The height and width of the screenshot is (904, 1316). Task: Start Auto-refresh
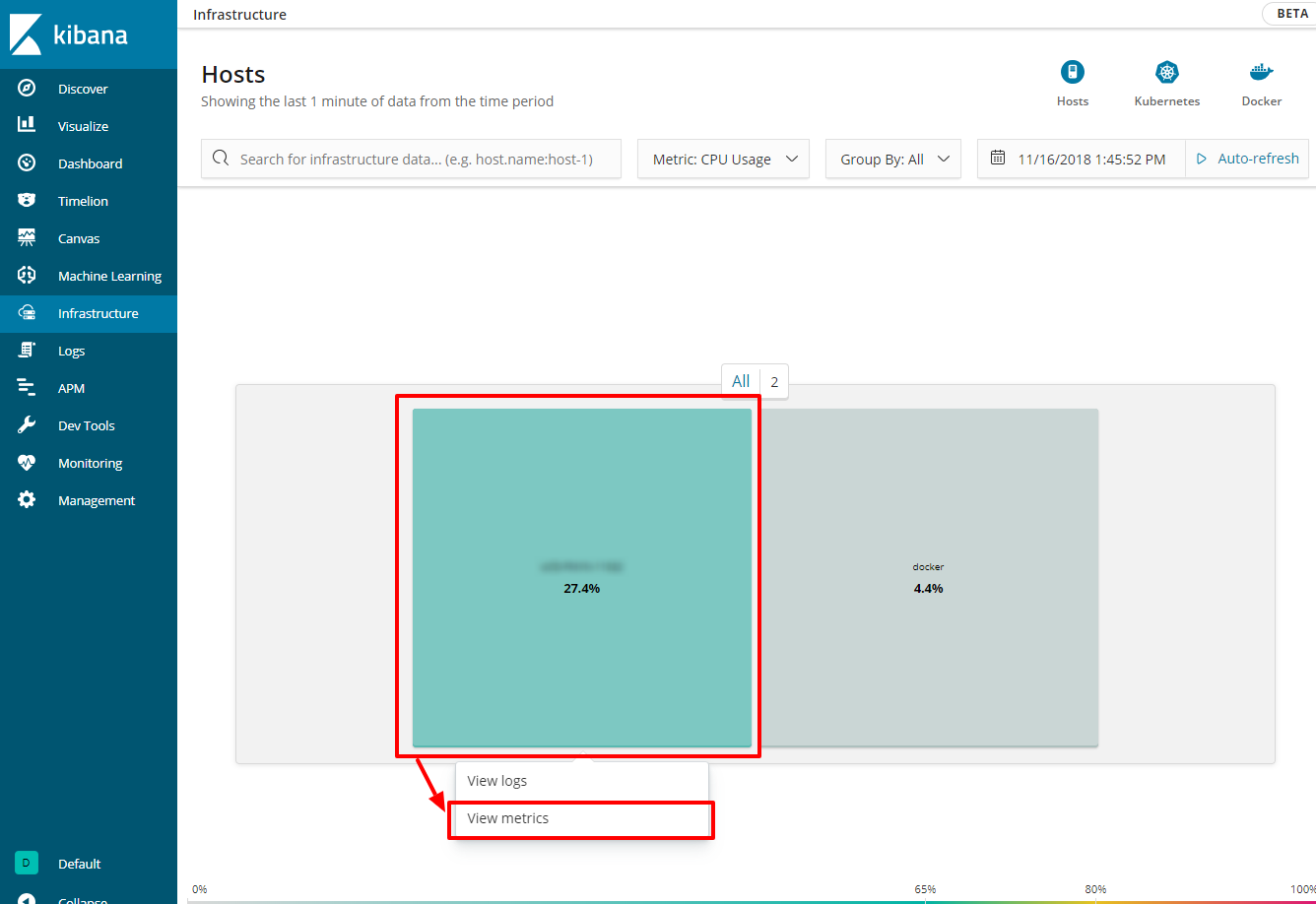pyautogui.click(x=1247, y=159)
